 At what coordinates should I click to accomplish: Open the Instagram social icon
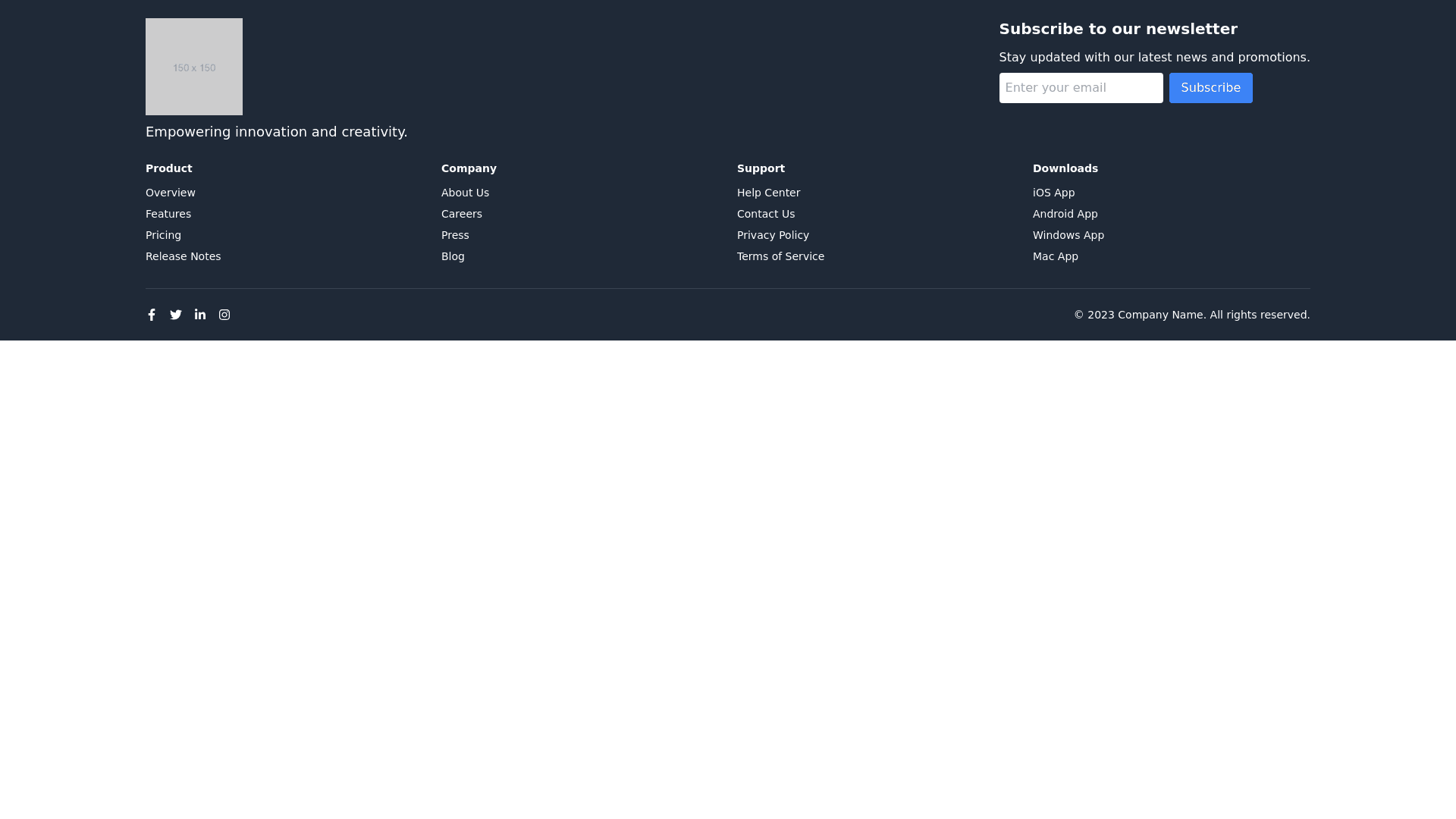tap(224, 315)
